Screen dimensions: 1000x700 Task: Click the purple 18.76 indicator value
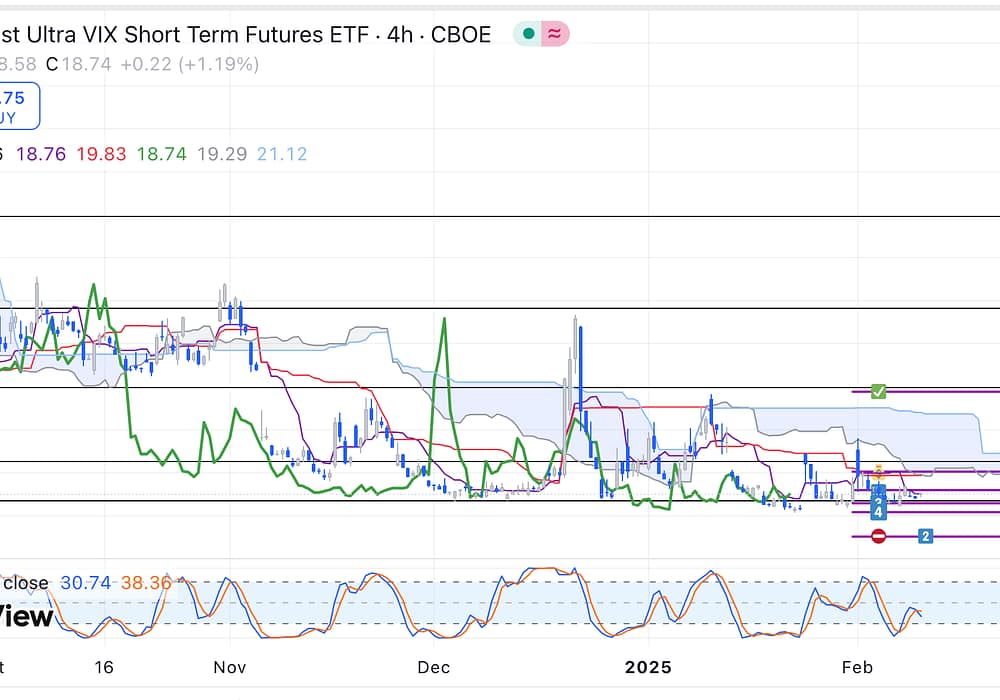41,154
